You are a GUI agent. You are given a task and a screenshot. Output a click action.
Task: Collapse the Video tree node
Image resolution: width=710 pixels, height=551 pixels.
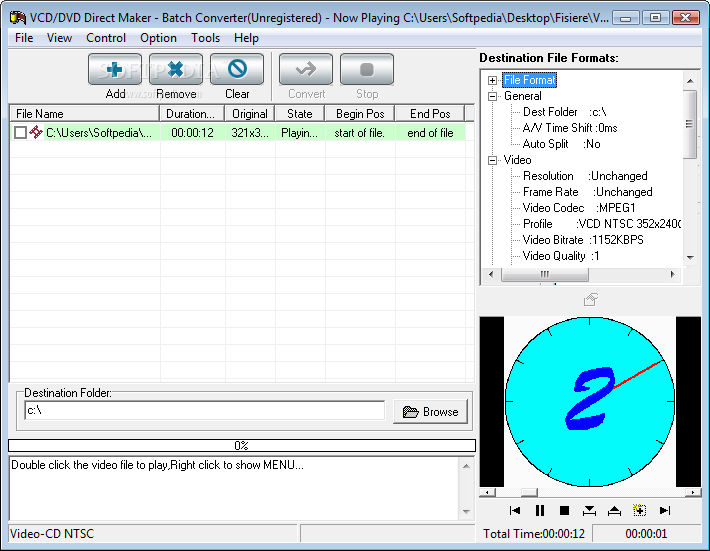492,160
